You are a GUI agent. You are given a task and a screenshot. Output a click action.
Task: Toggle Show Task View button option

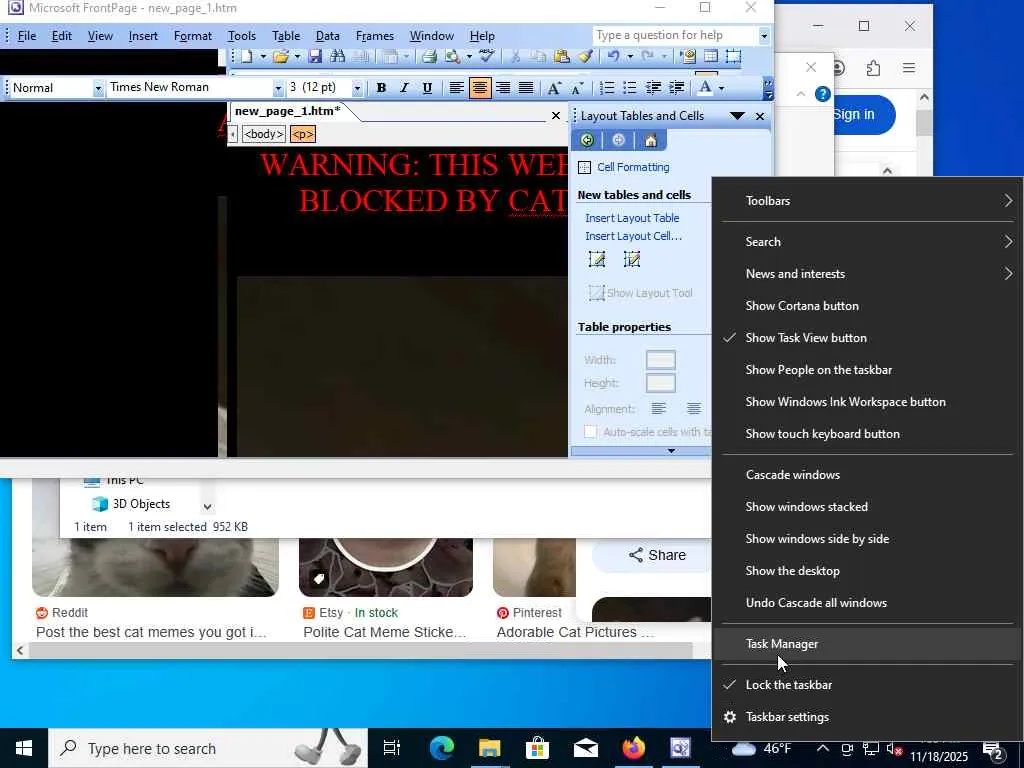[867, 338]
